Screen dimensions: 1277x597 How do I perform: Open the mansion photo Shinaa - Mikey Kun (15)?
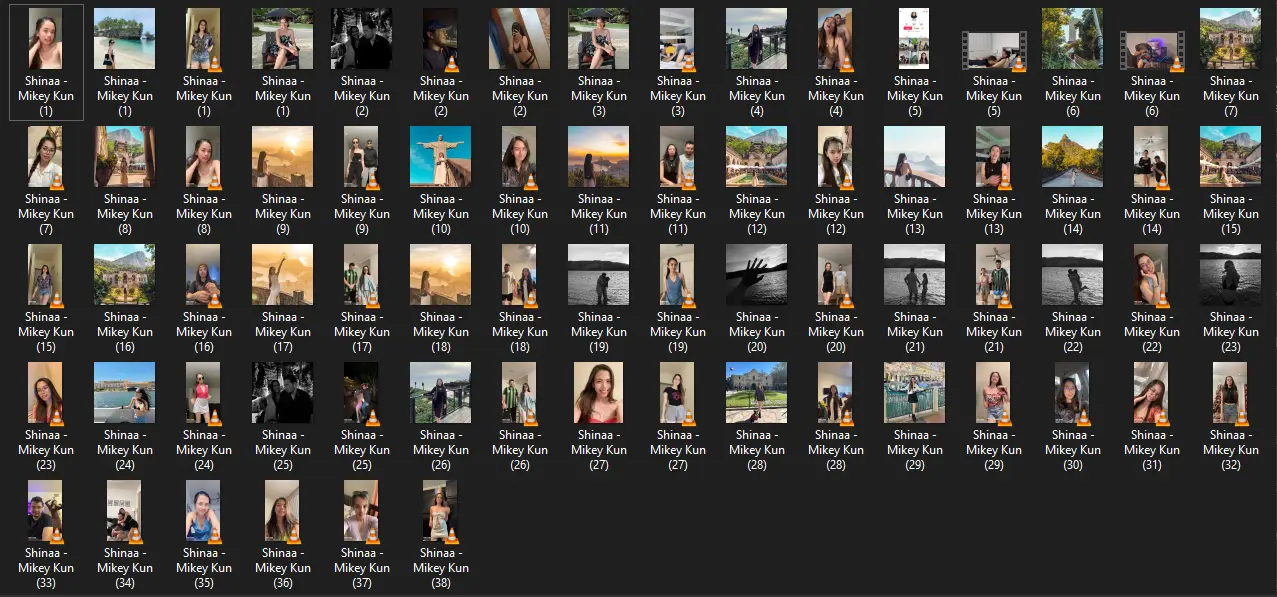[1231, 157]
